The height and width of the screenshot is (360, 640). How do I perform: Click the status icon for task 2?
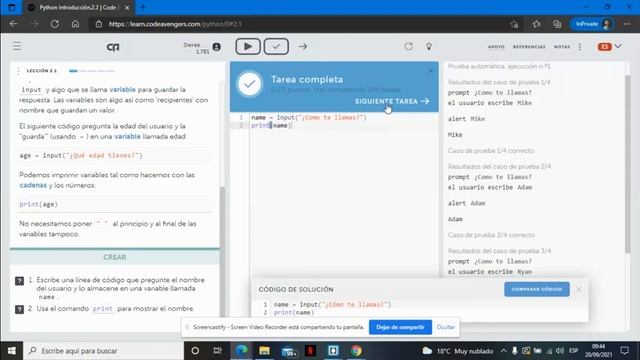click(19, 309)
